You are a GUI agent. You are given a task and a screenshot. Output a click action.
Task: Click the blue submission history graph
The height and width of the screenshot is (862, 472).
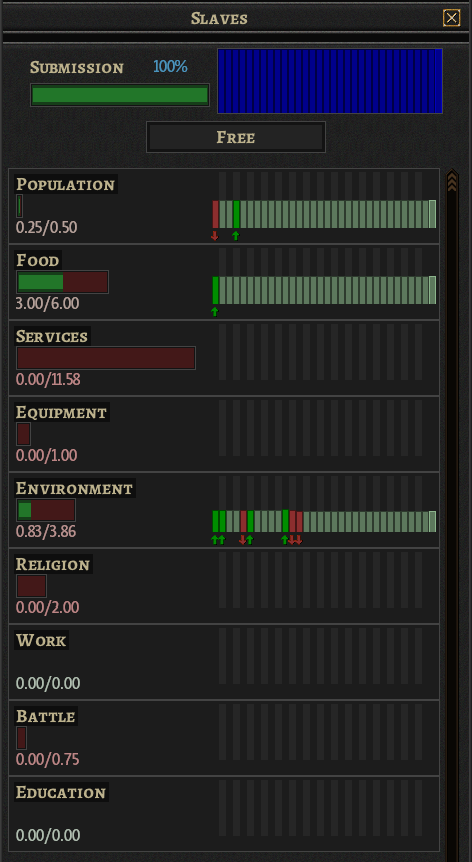(330, 81)
